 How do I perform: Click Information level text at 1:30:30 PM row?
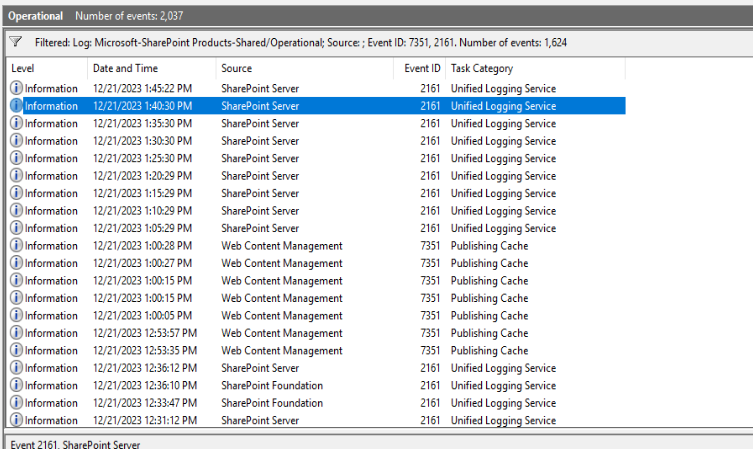(51, 141)
